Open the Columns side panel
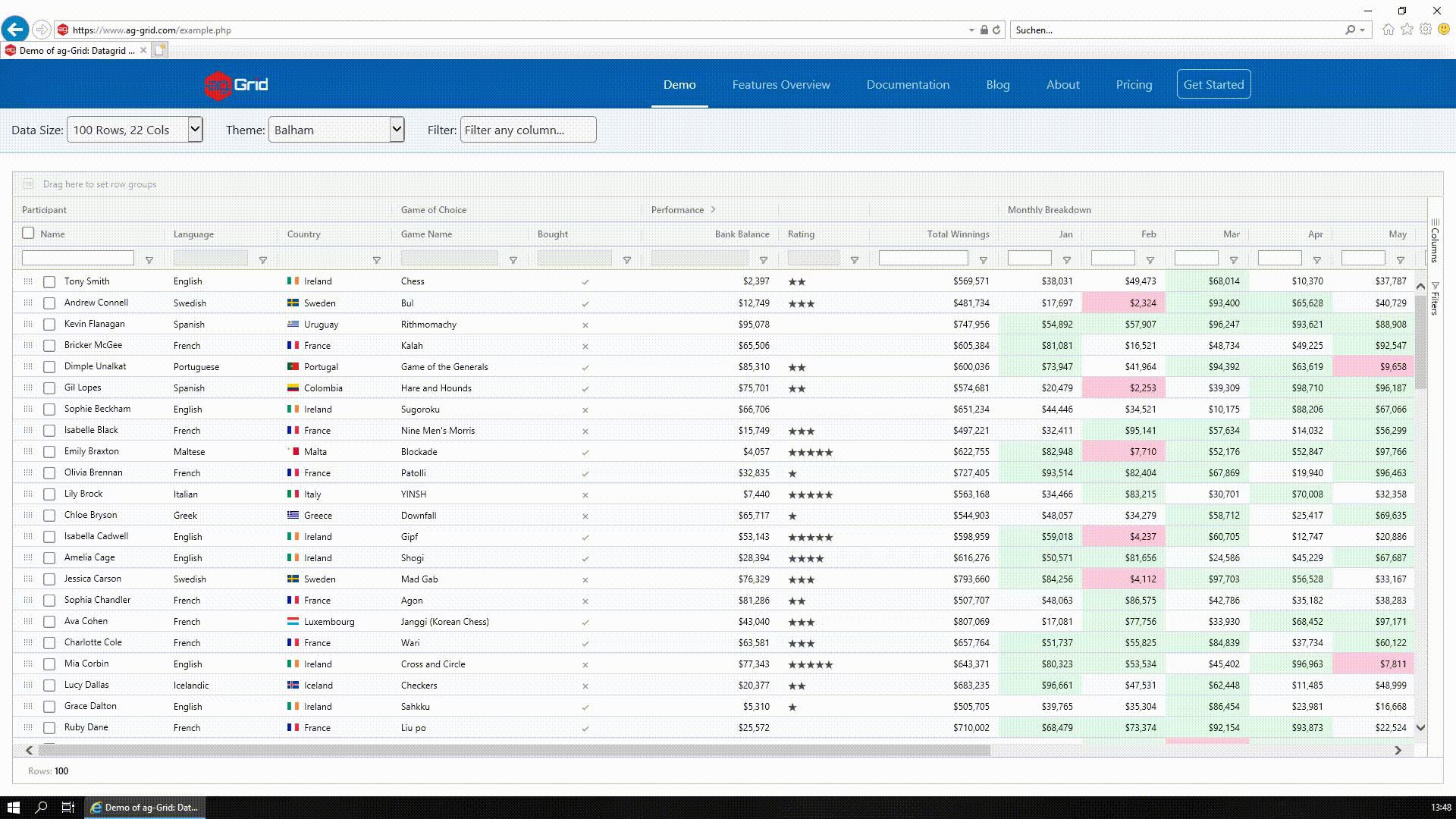Image resolution: width=1456 pixels, height=819 pixels. pyautogui.click(x=1435, y=241)
